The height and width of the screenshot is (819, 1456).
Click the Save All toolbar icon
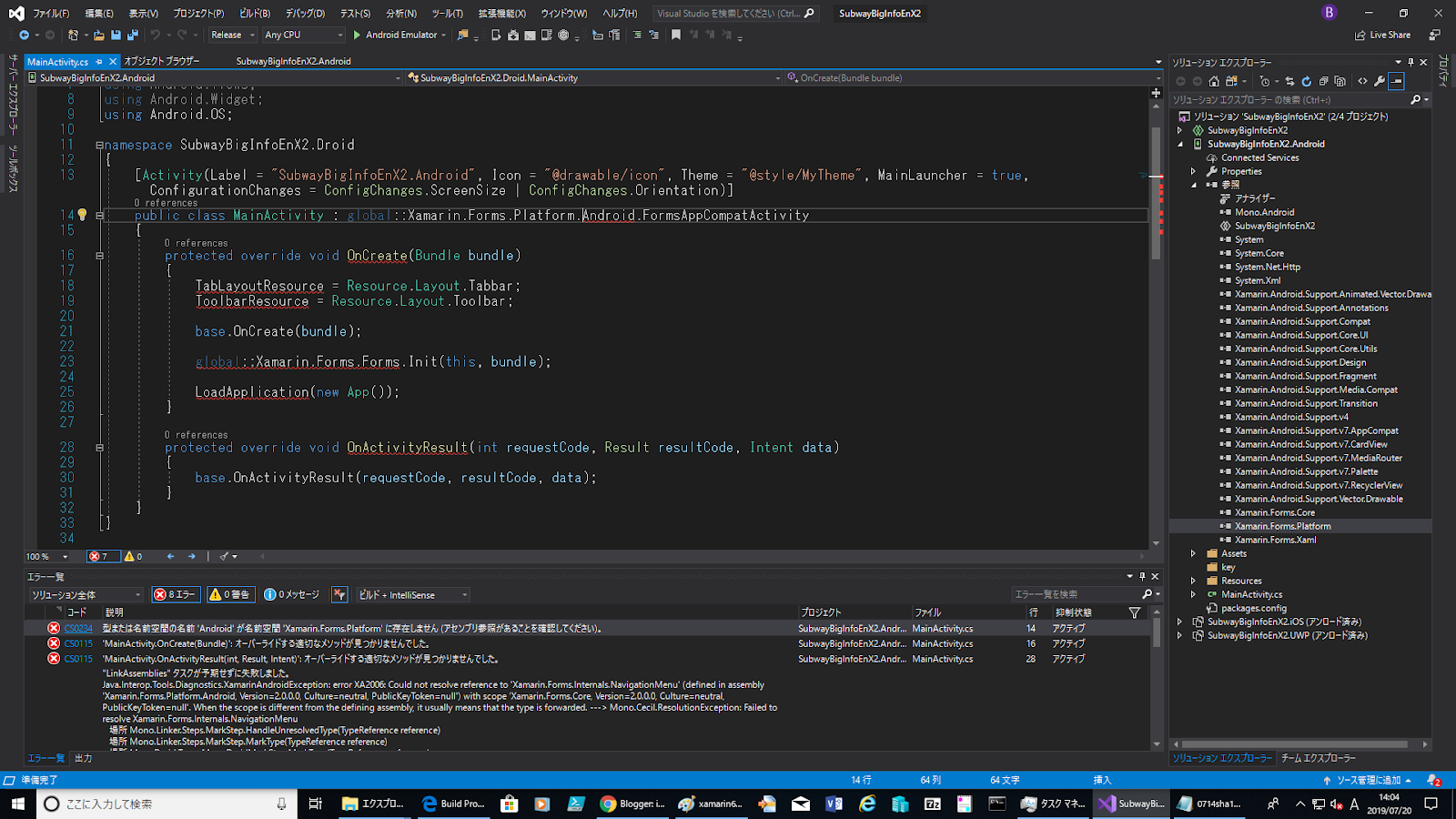(x=133, y=35)
